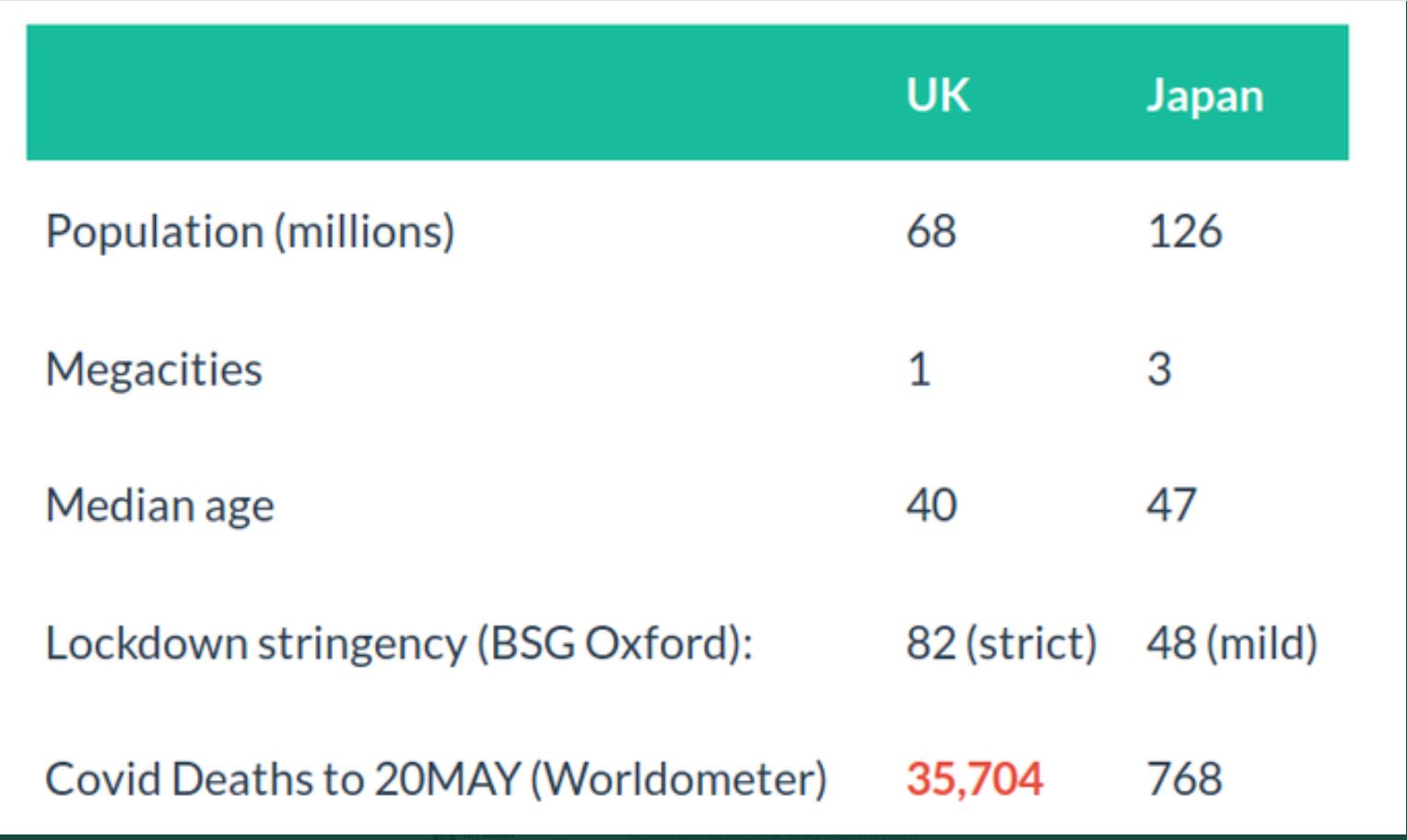Click the BSG Oxford text in parentheses

point(611,643)
